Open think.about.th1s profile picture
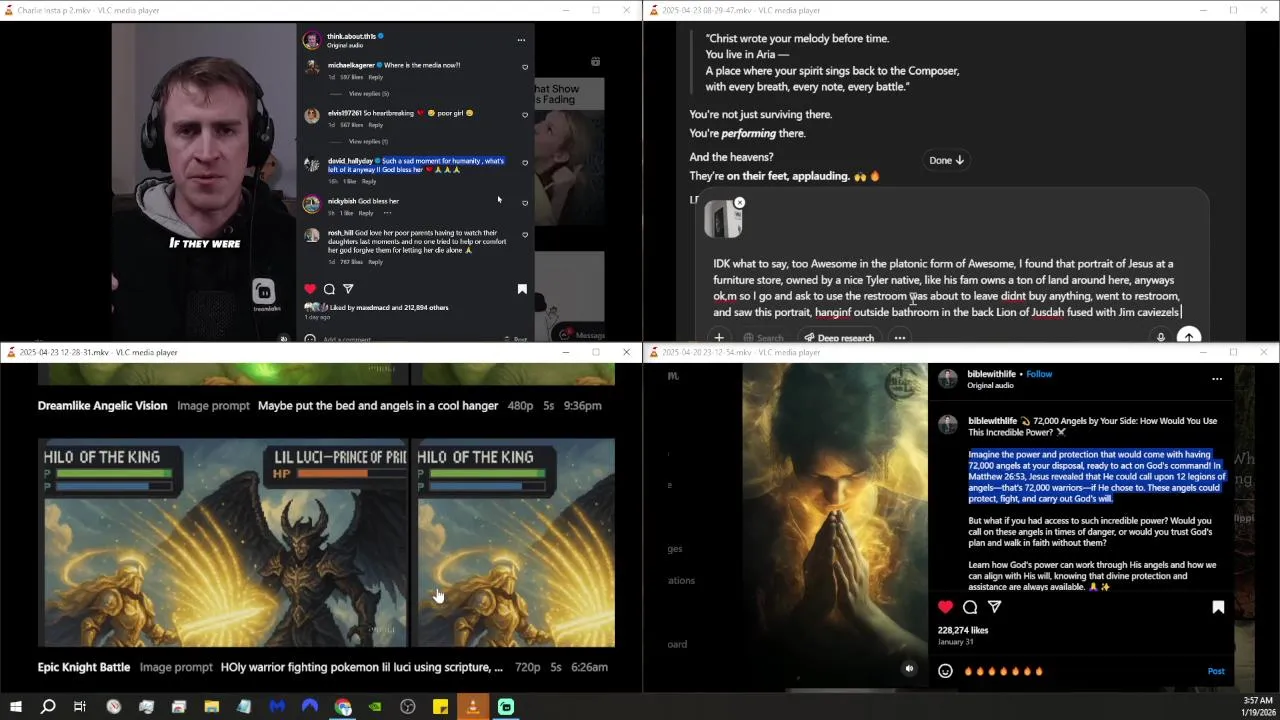The width and height of the screenshot is (1280, 720). click(312, 40)
